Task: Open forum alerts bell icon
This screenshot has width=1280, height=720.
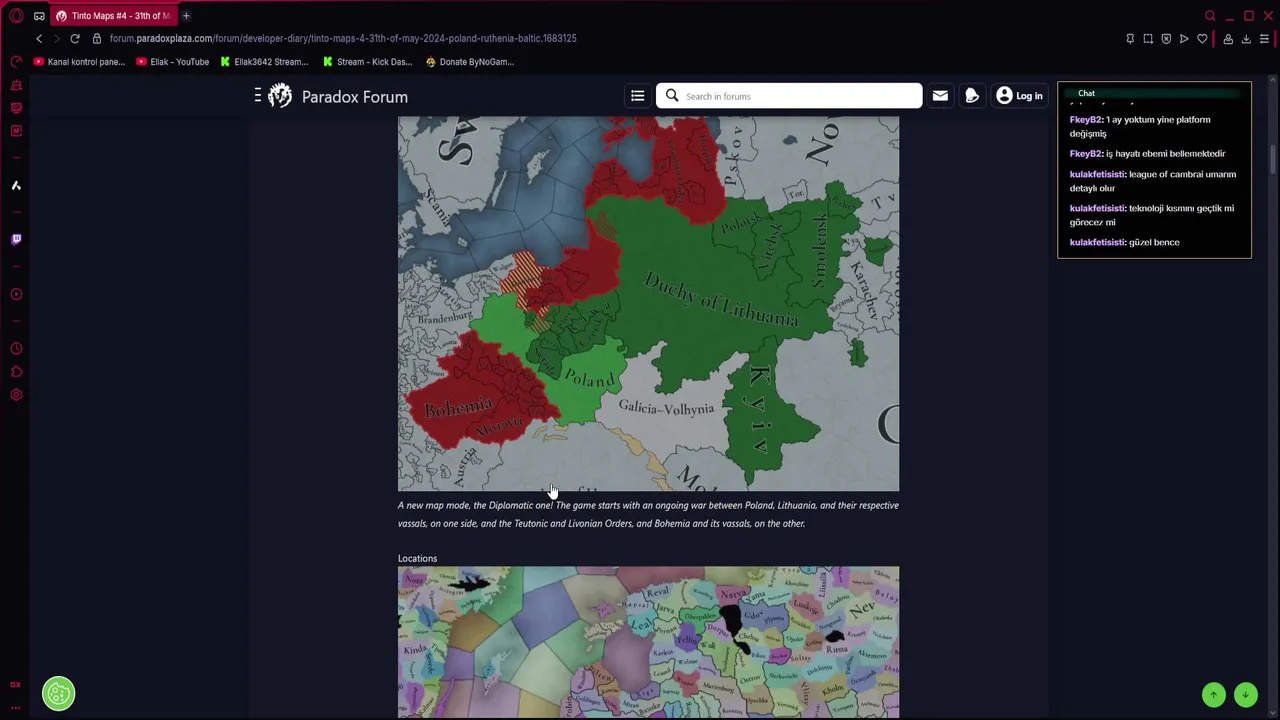Action: [972, 96]
